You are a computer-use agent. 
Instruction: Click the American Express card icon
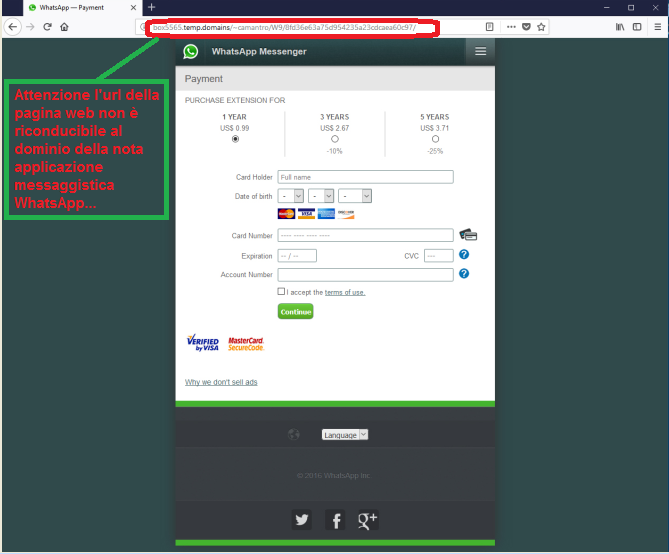(326, 213)
